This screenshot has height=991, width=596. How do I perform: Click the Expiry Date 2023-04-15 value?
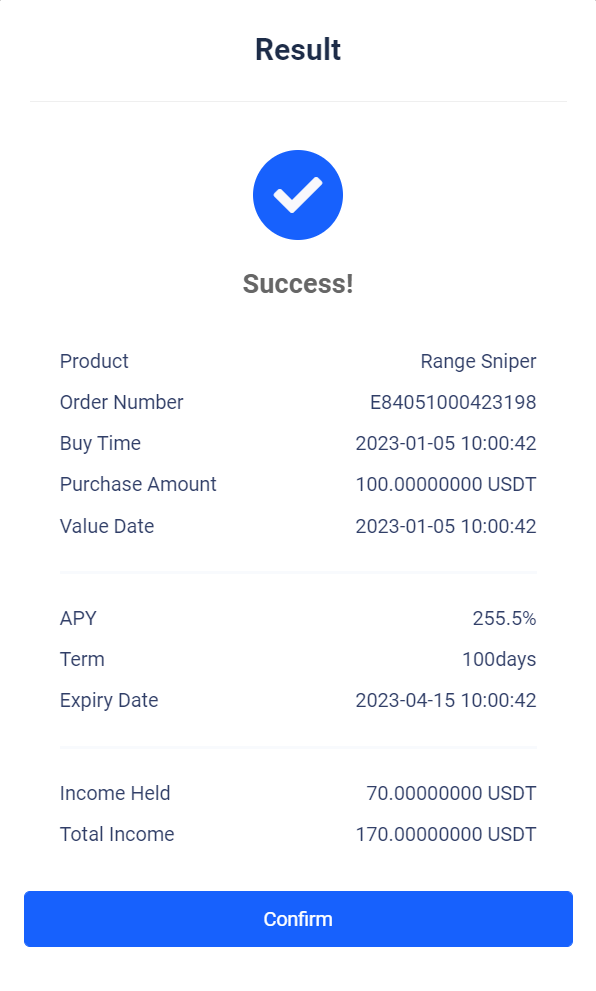point(446,700)
